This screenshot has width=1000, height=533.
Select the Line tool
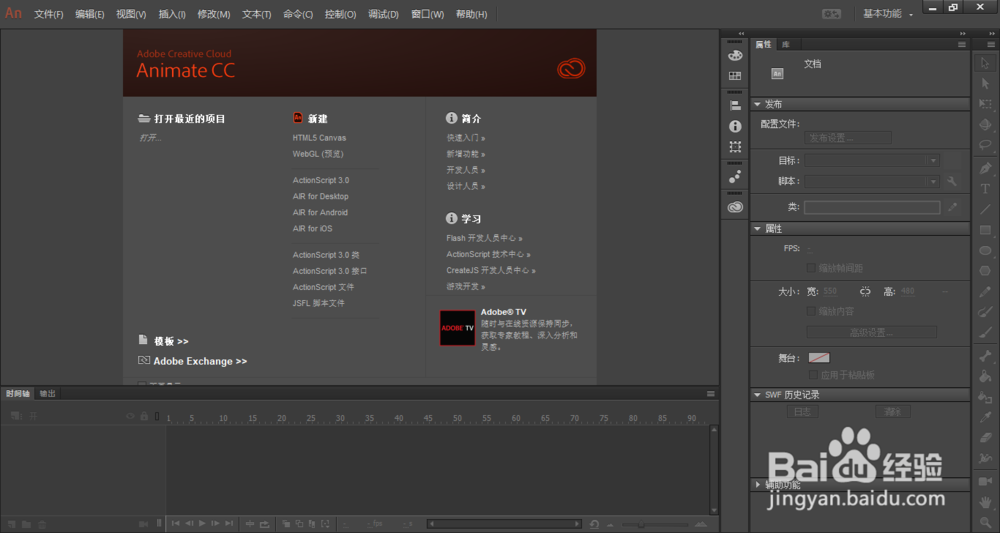click(985, 209)
